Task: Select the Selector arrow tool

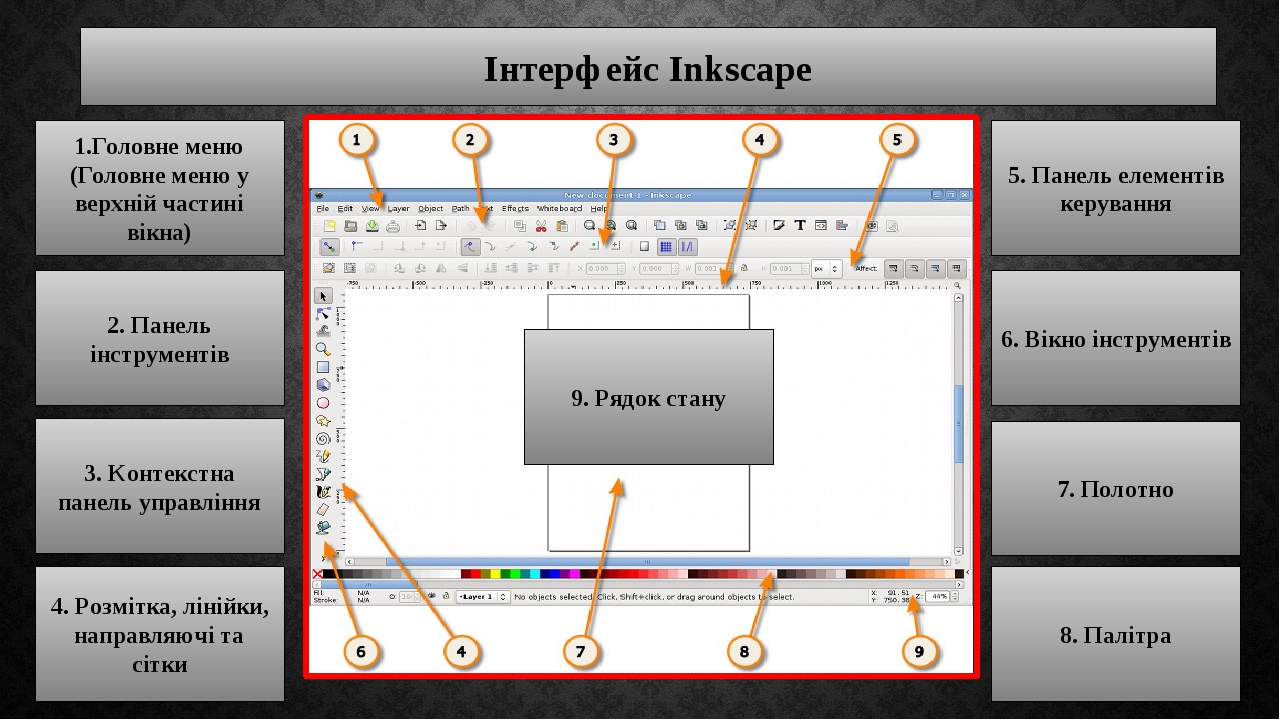Action: point(323,296)
